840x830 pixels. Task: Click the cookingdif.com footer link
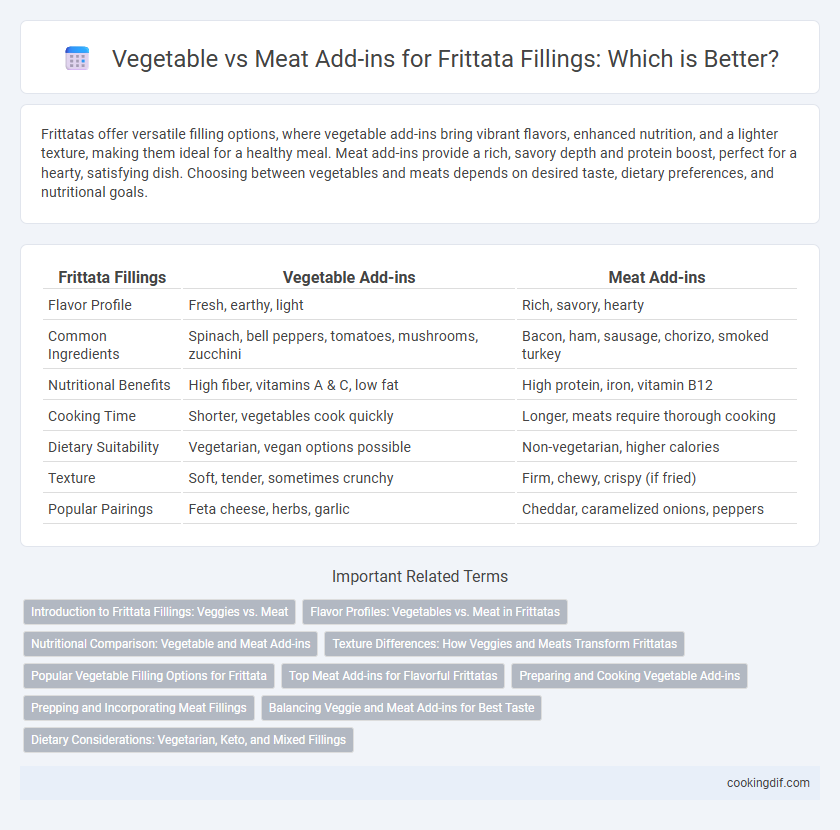[768, 783]
